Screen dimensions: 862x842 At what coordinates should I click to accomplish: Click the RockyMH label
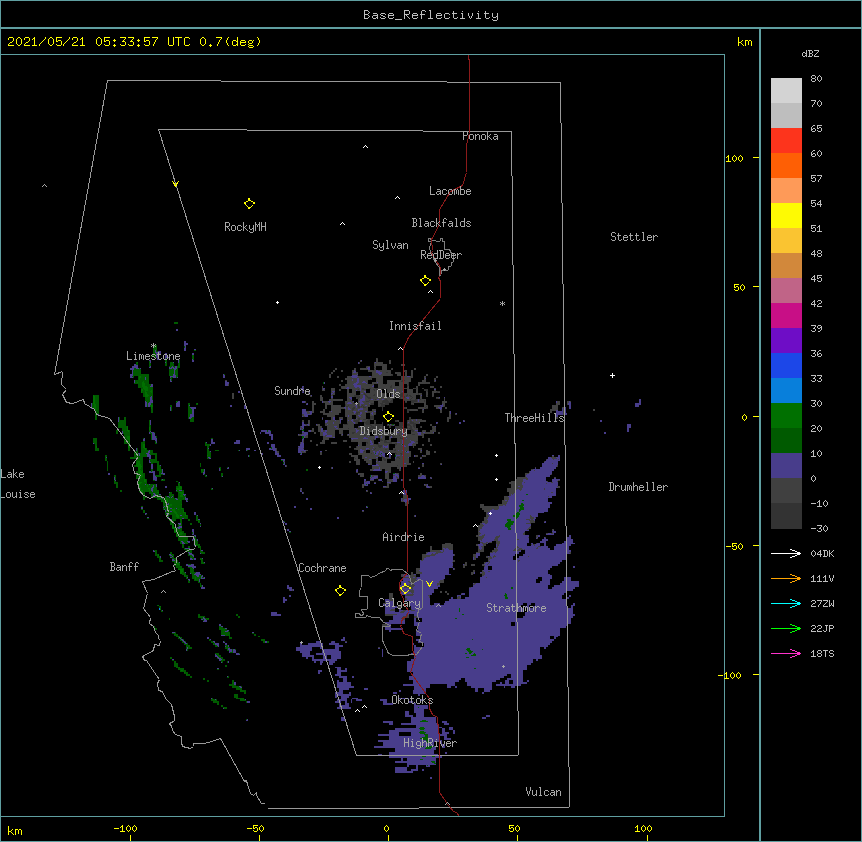click(x=245, y=227)
